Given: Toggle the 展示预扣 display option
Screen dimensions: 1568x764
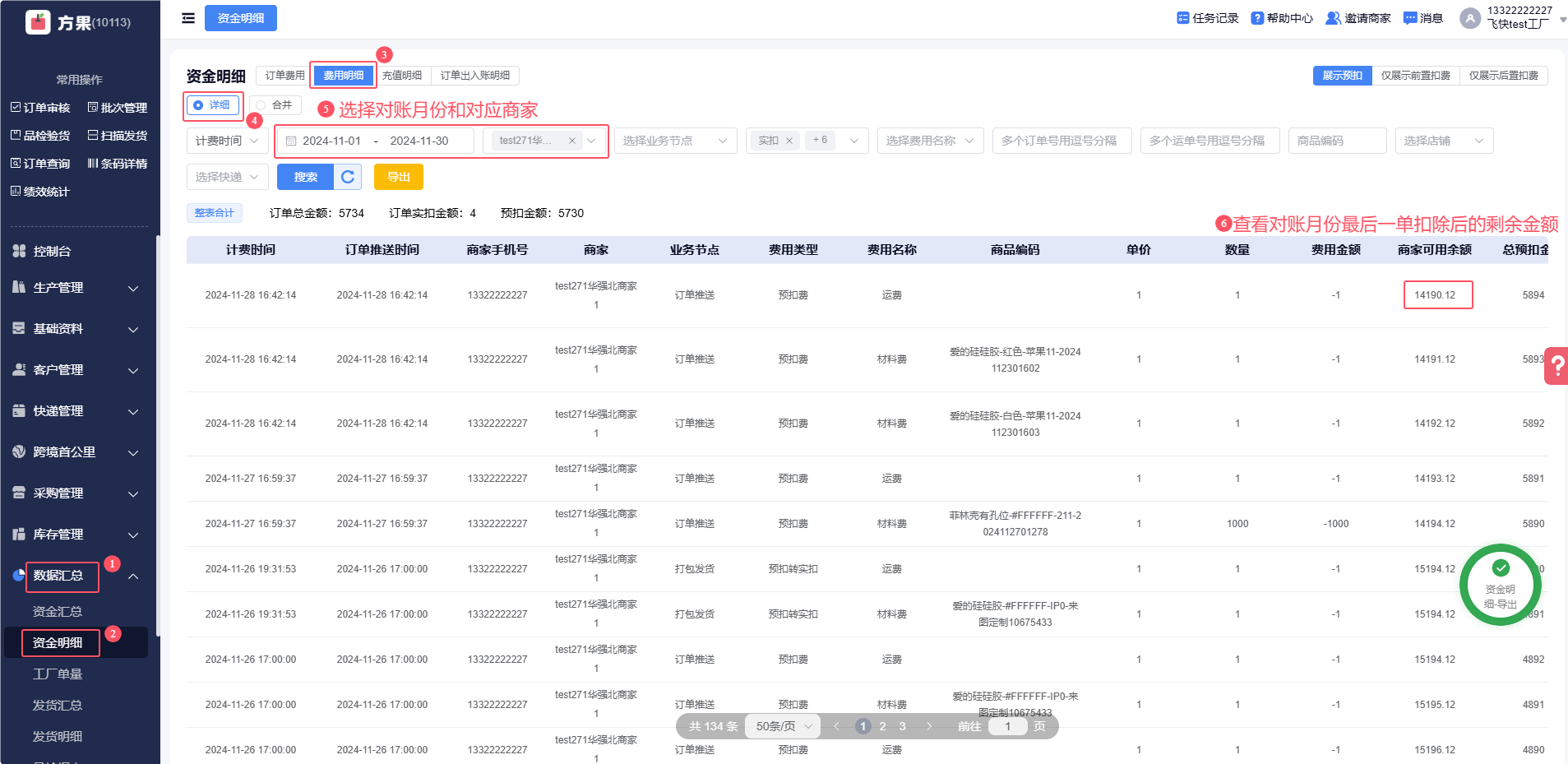Looking at the screenshot, I should 1342,76.
